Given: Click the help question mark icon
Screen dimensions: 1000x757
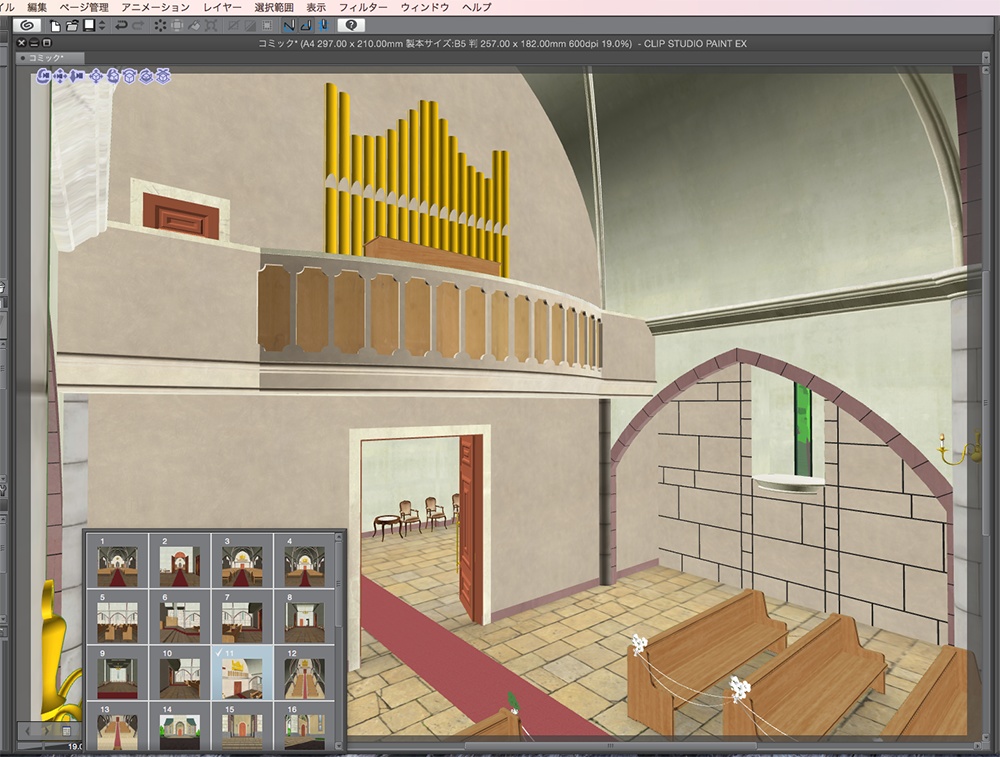Looking at the screenshot, I should tap(351, 25).
